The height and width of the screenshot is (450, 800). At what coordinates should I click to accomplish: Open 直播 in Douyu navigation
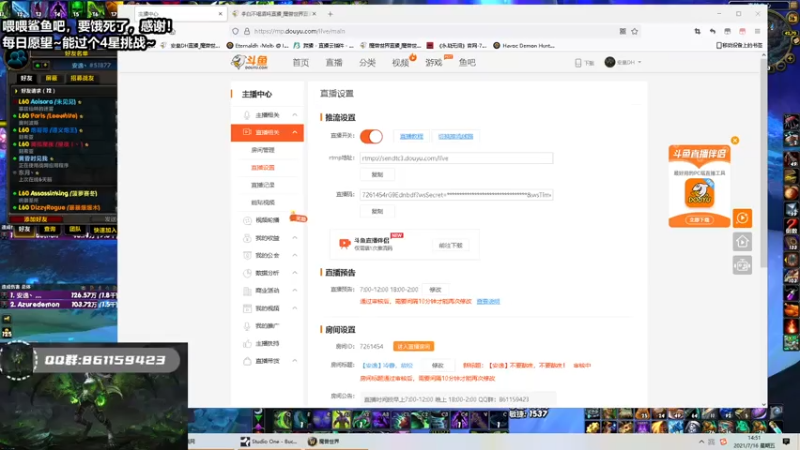click(334, 63)
